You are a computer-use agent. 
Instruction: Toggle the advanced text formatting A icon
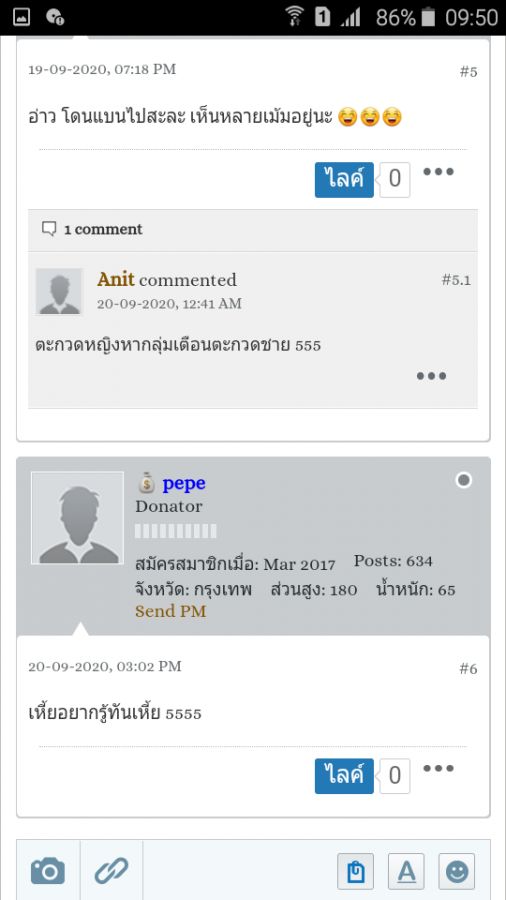(x=406, y=872)
